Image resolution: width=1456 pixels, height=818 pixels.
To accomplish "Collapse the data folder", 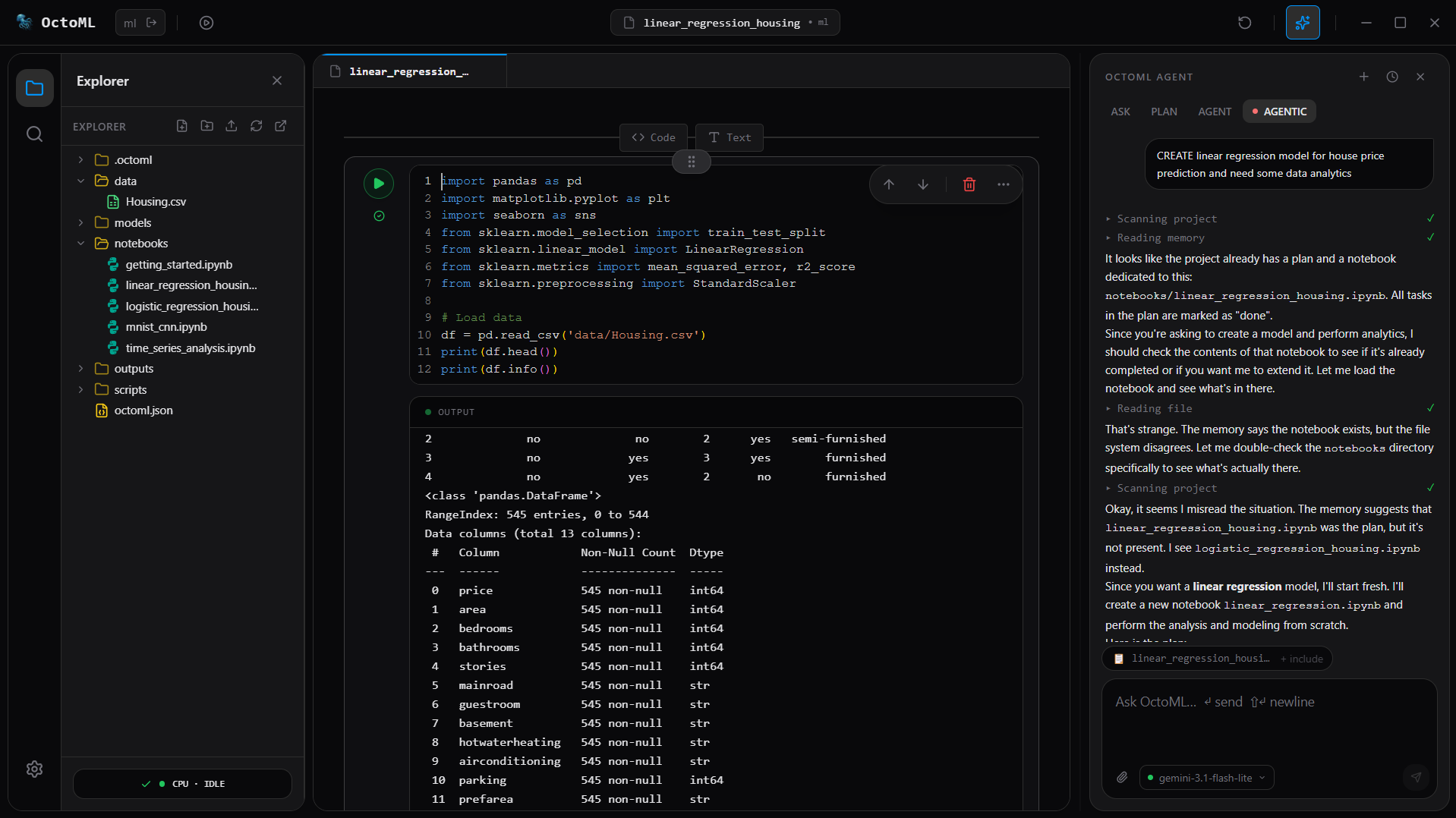I will click(x=80, y=181).
